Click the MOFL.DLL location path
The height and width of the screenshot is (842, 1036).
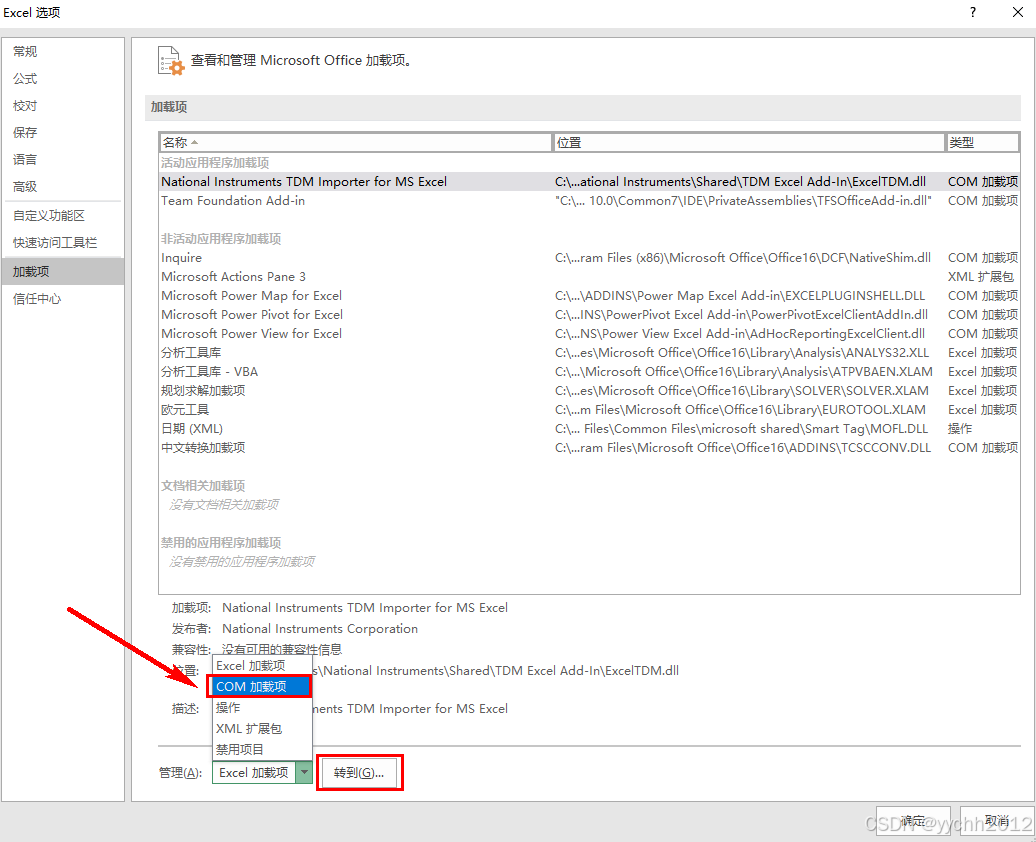click(741, 429)
